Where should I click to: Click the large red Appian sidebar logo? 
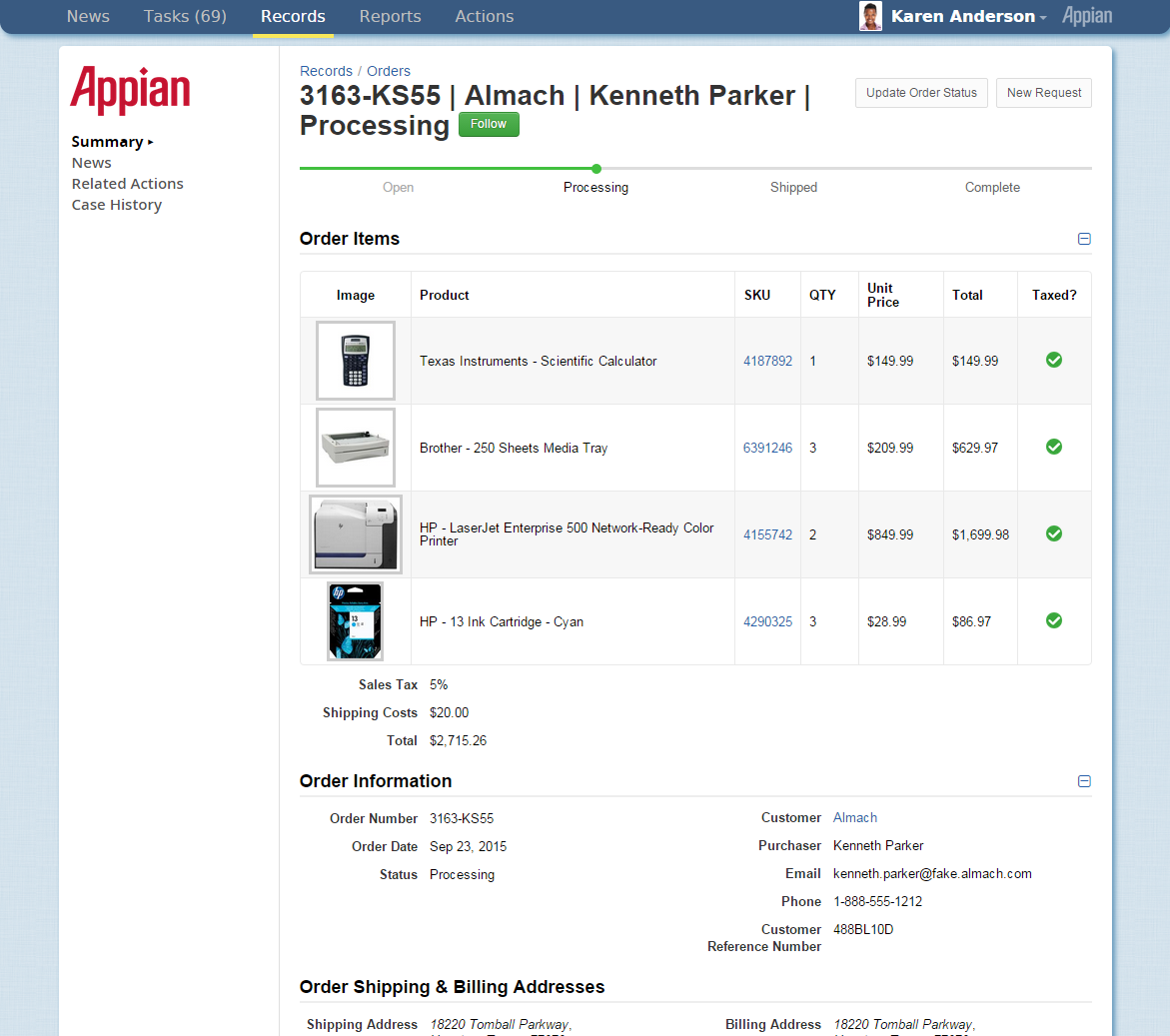tap(131, 90)
